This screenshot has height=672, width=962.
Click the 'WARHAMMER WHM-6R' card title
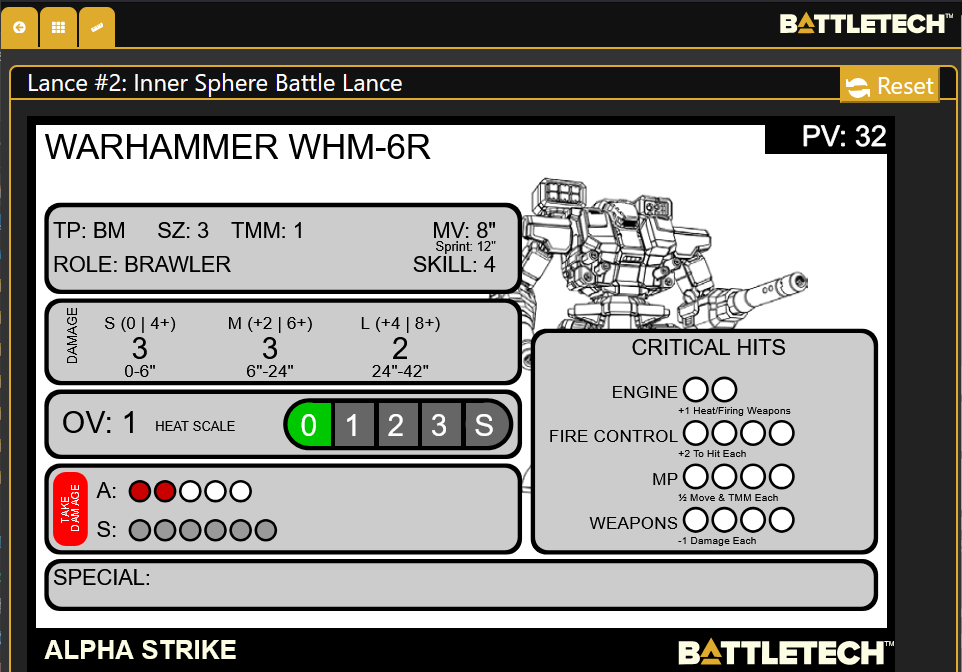click(237, 147)
